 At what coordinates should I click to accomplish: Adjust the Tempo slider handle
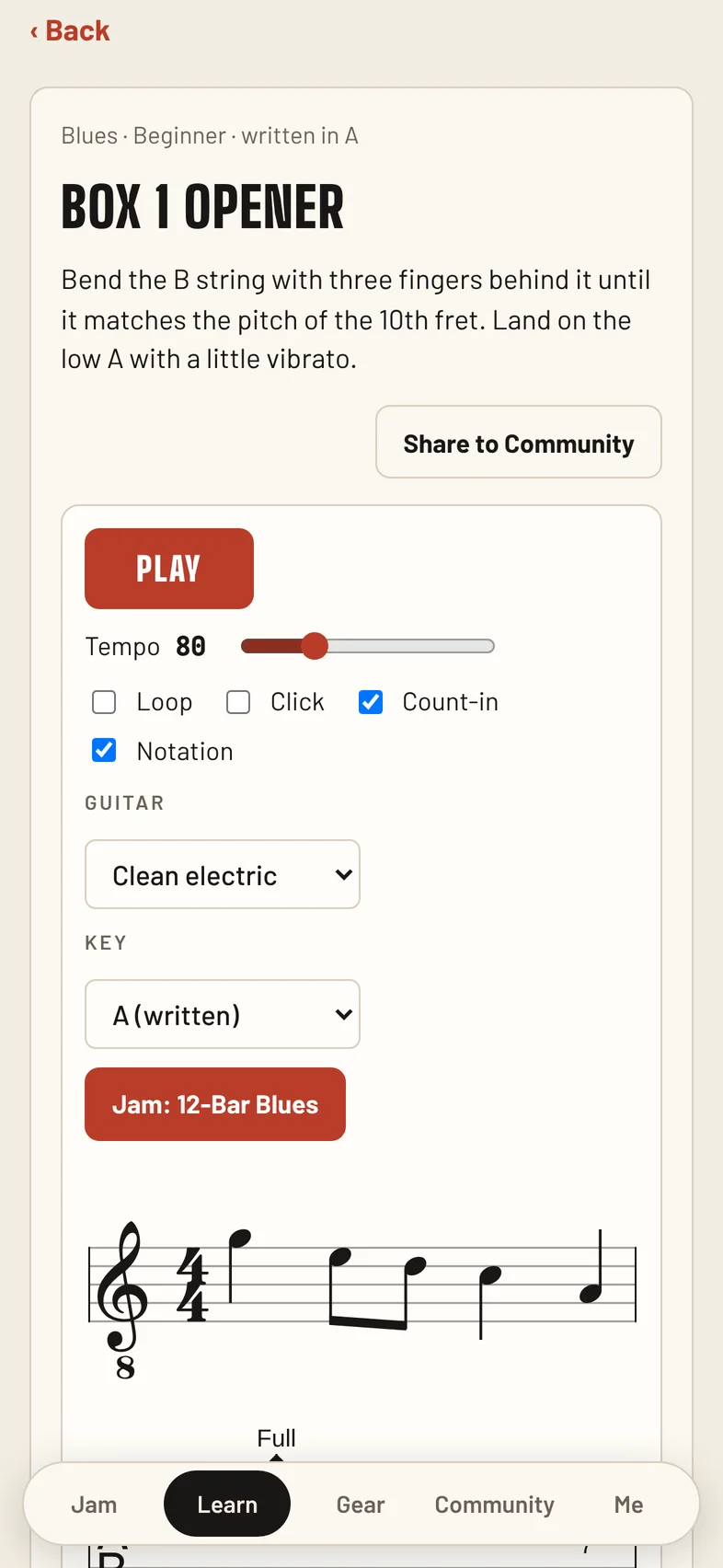pyautogui.click(x=315, y=646)
